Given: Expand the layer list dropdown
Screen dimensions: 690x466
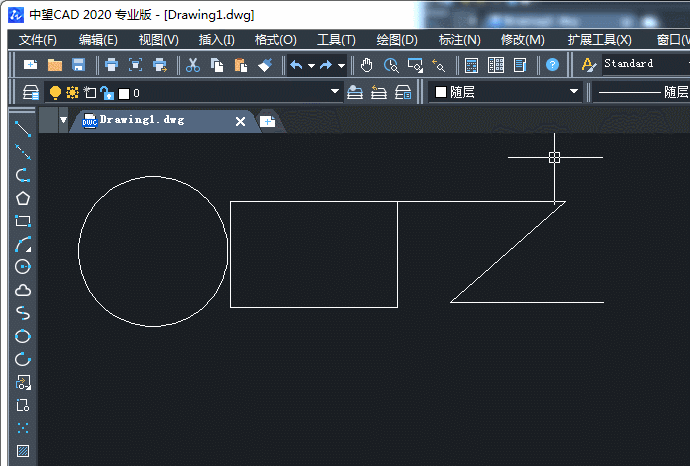Looking at the screenshot, I should pos(335,92).
